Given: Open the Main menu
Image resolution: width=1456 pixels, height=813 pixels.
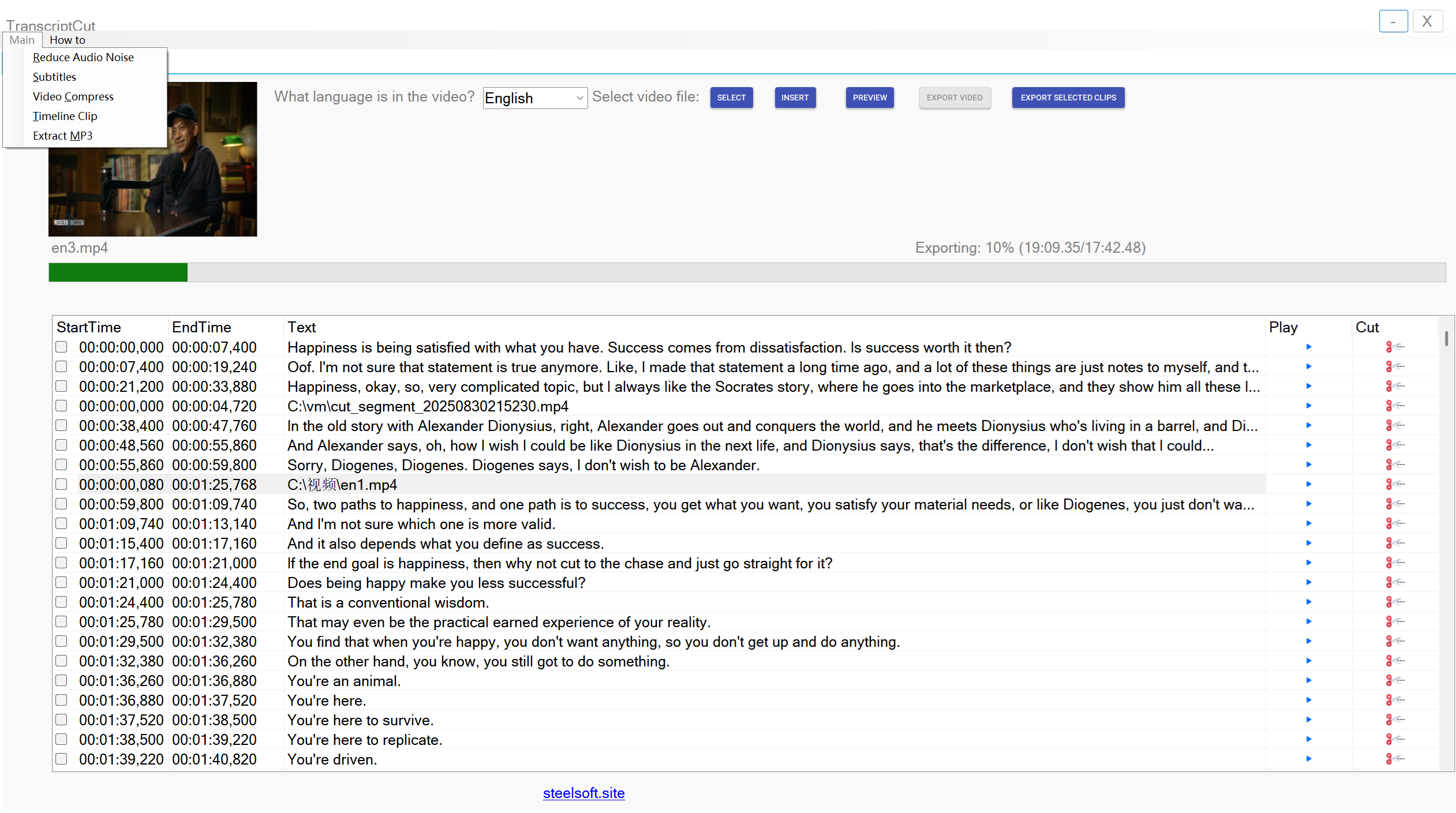Looking at the screenshot, I should [22, 40].
